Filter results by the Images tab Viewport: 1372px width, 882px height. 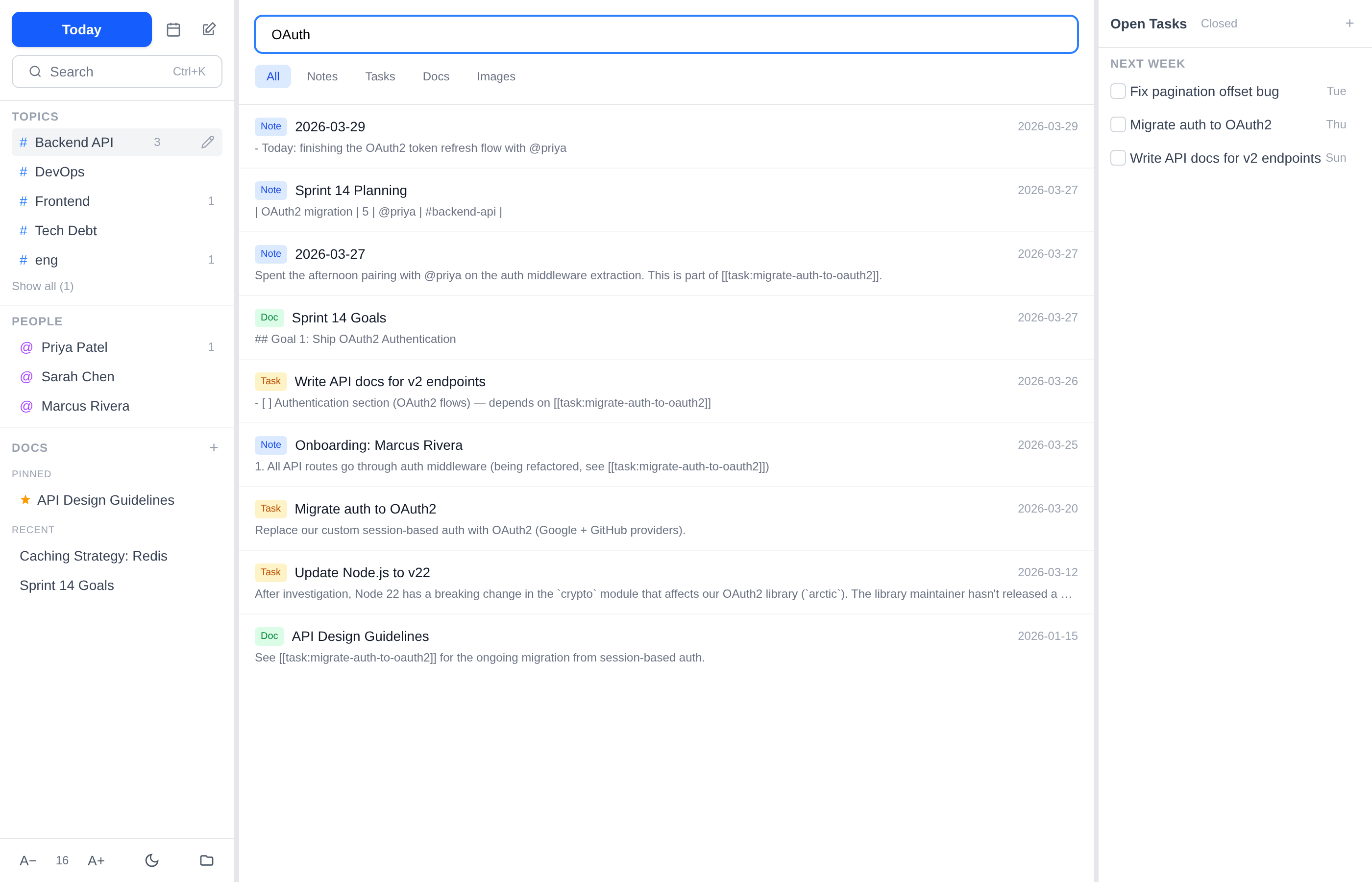coord(495,76)
